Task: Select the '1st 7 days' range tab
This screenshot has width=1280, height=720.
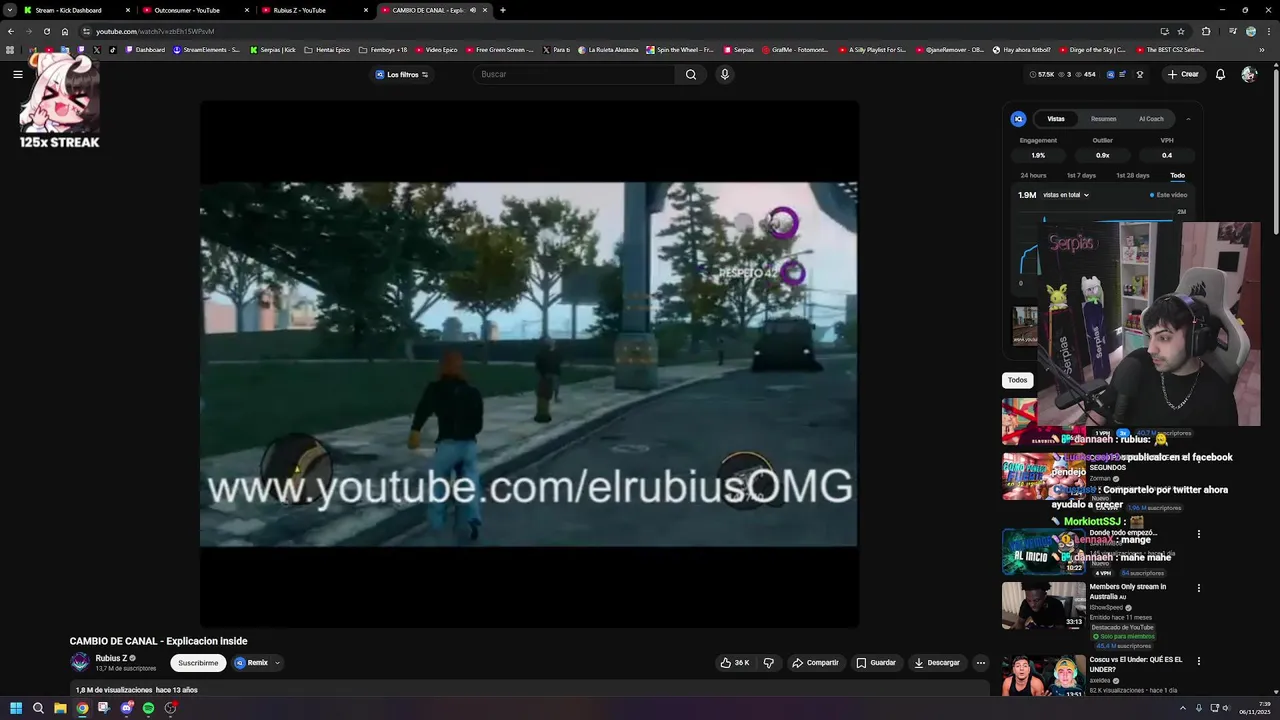Action: point(1081,176)
